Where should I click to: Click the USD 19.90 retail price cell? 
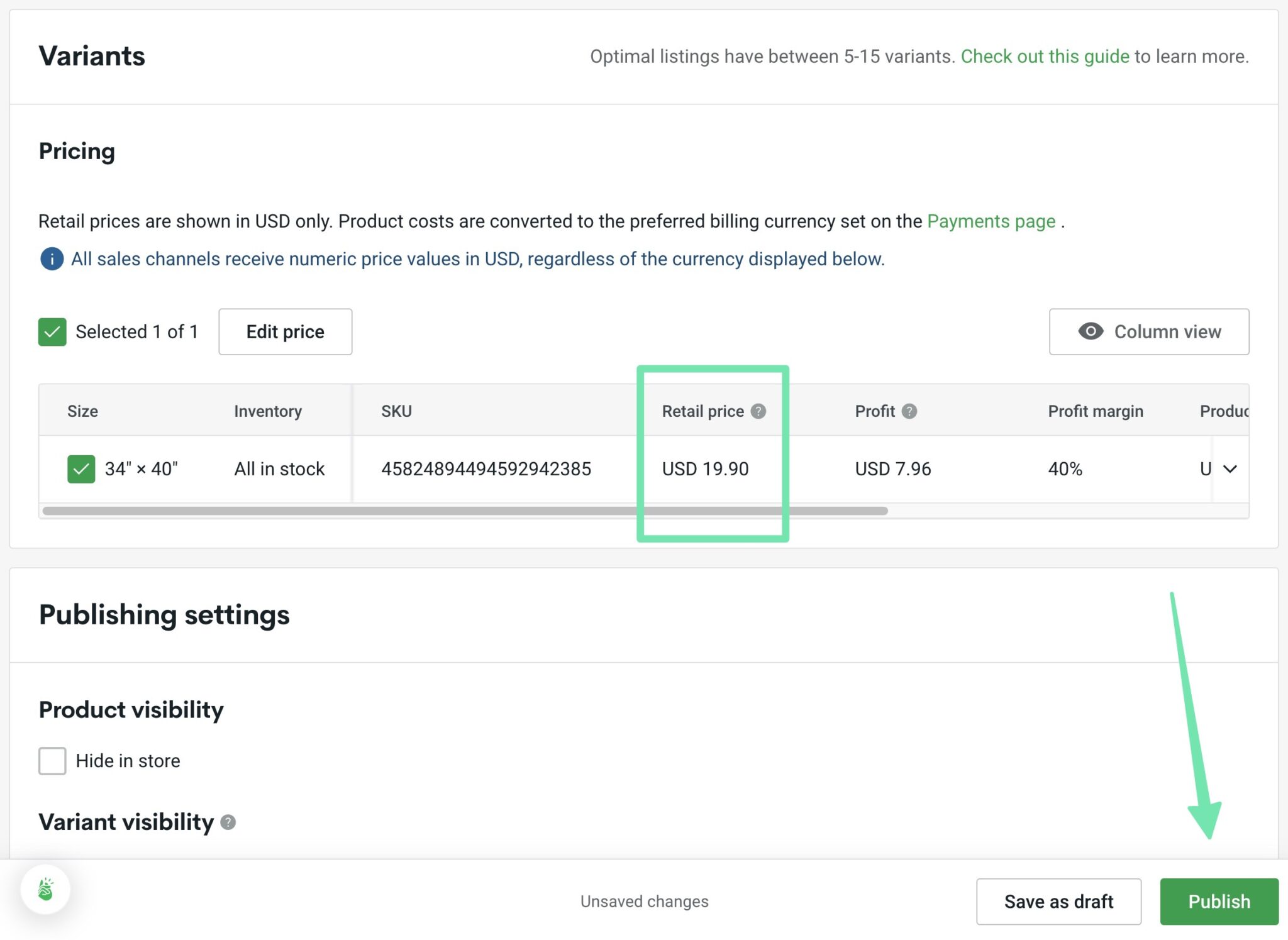click(706, 468)
